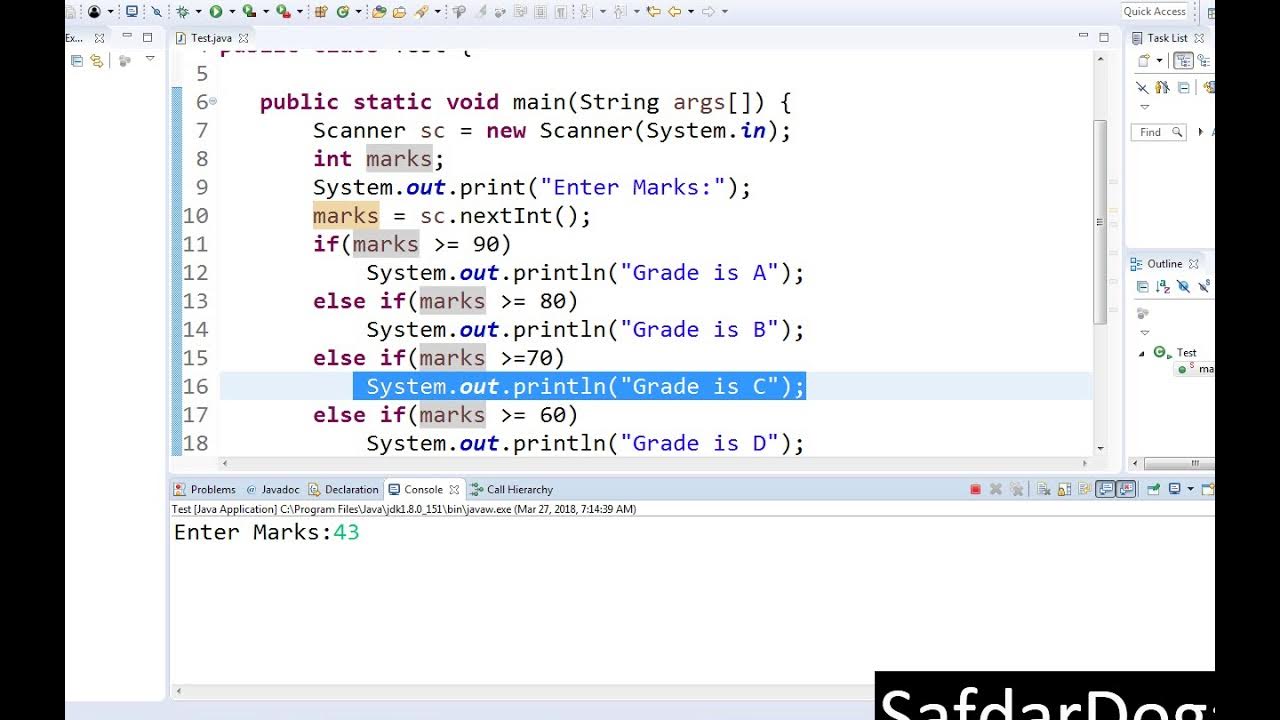Screen dimensions: 1280x720
Task: Click the Last Edit Location arrow icon
Action: tap(652, 12)
